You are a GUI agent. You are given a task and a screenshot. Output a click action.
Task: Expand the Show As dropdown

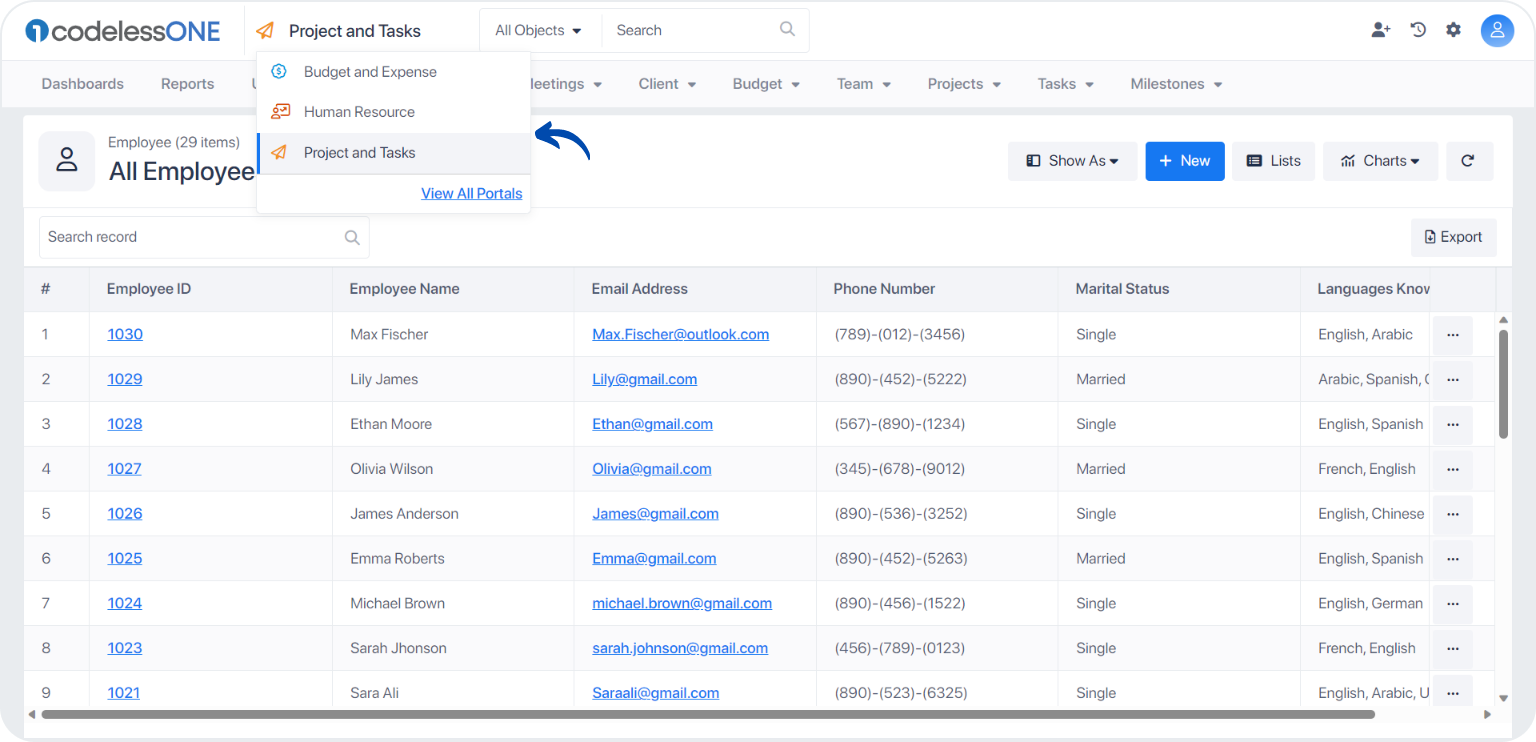(1072, 161)
